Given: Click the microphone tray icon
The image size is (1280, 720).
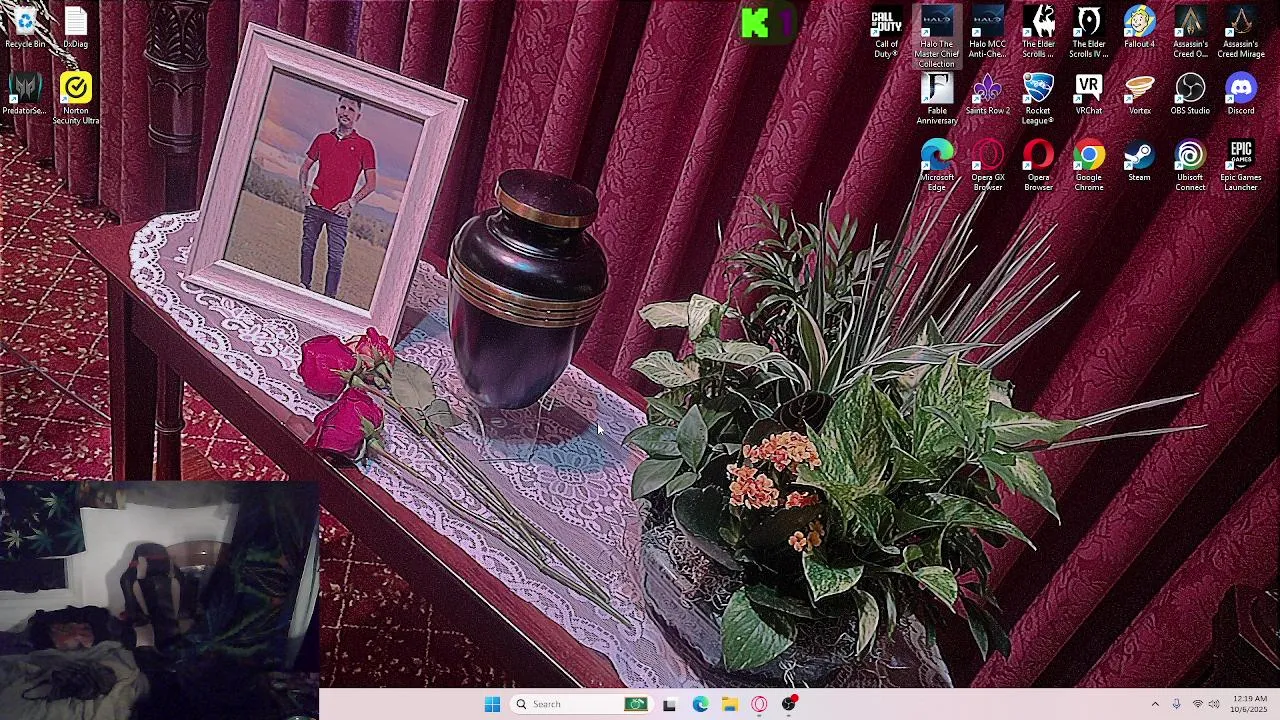Looking at the screenshot, I should 1176,704.
